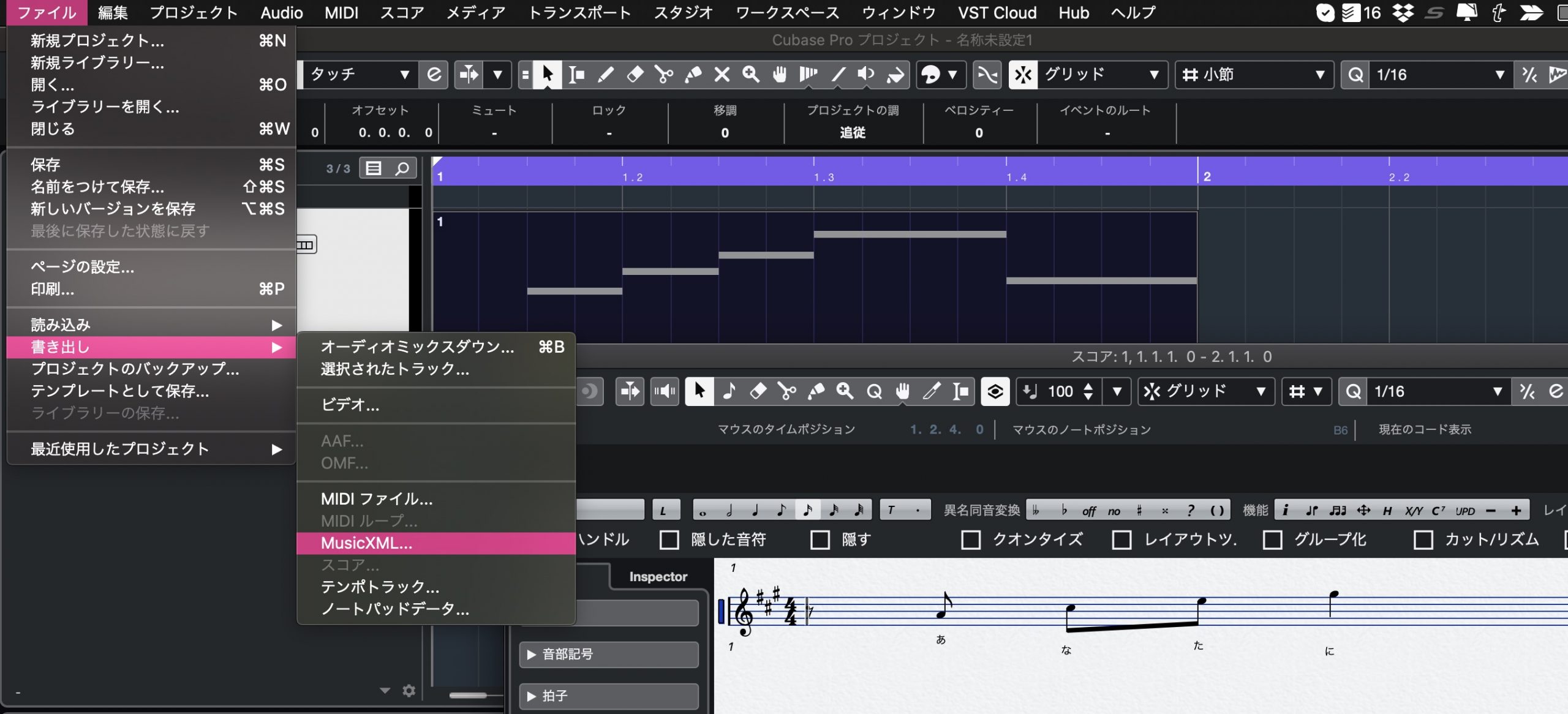Click the UPD update button
Screen dimensions: 1568x714
(x=1464, y=510)
